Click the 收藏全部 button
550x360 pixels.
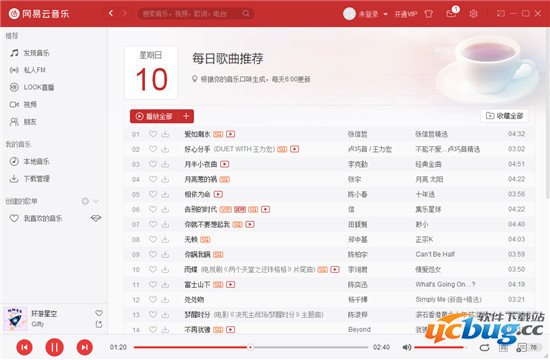pos(504,116)
